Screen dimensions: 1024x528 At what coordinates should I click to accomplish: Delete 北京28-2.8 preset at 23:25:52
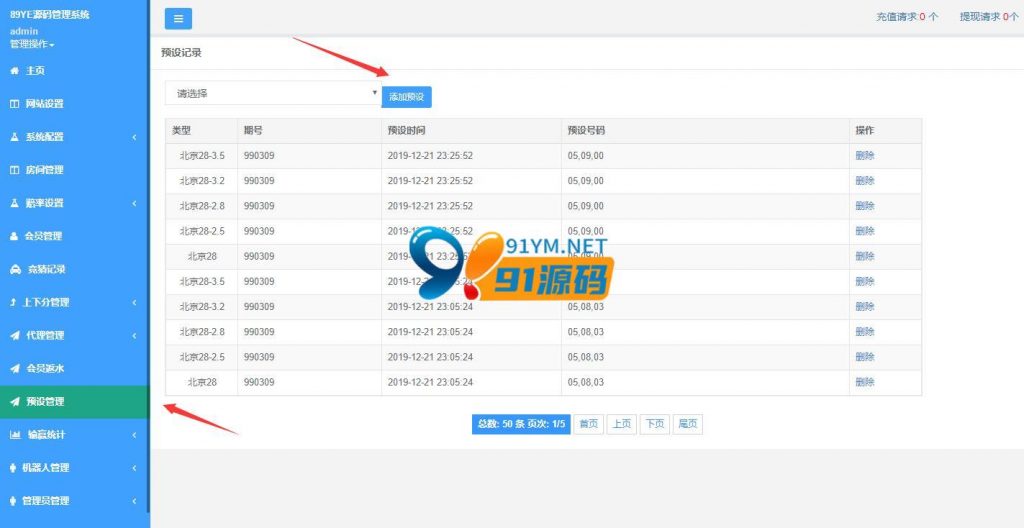pos(865,206)
